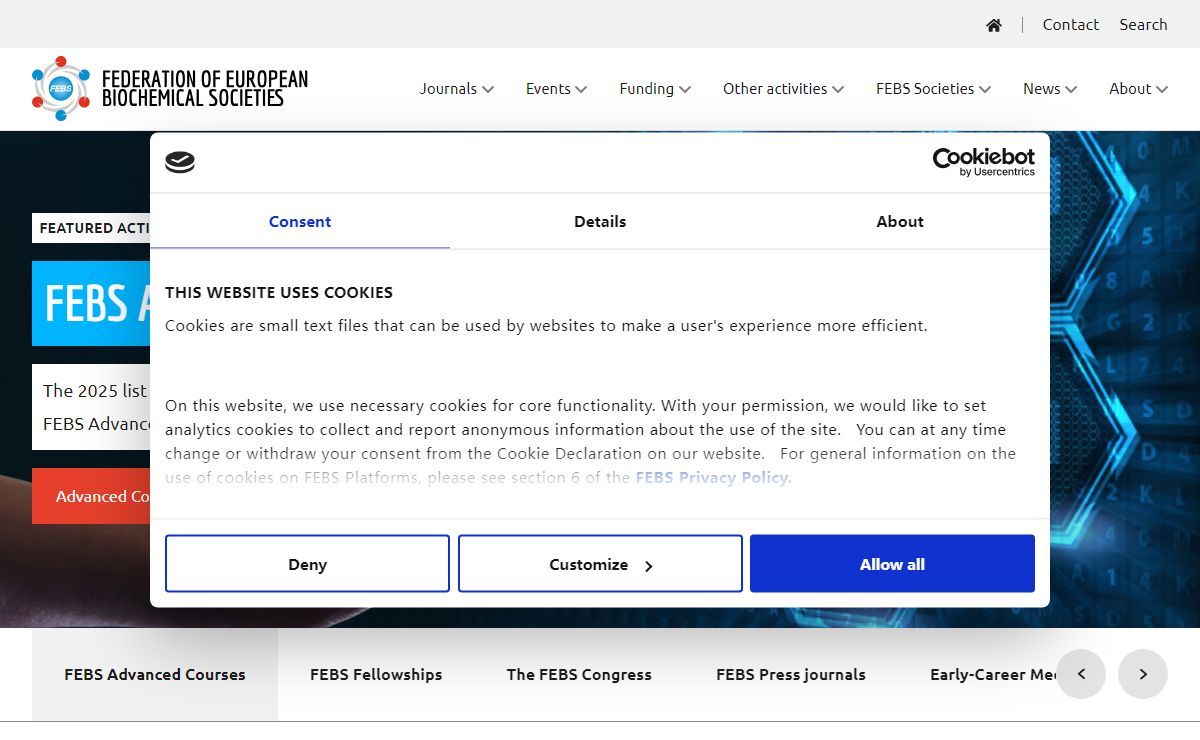Image resolution: width=1200 pixels, height=740 pixels.
Task: Open the Customize cookie options
Action: click(600, 564)
